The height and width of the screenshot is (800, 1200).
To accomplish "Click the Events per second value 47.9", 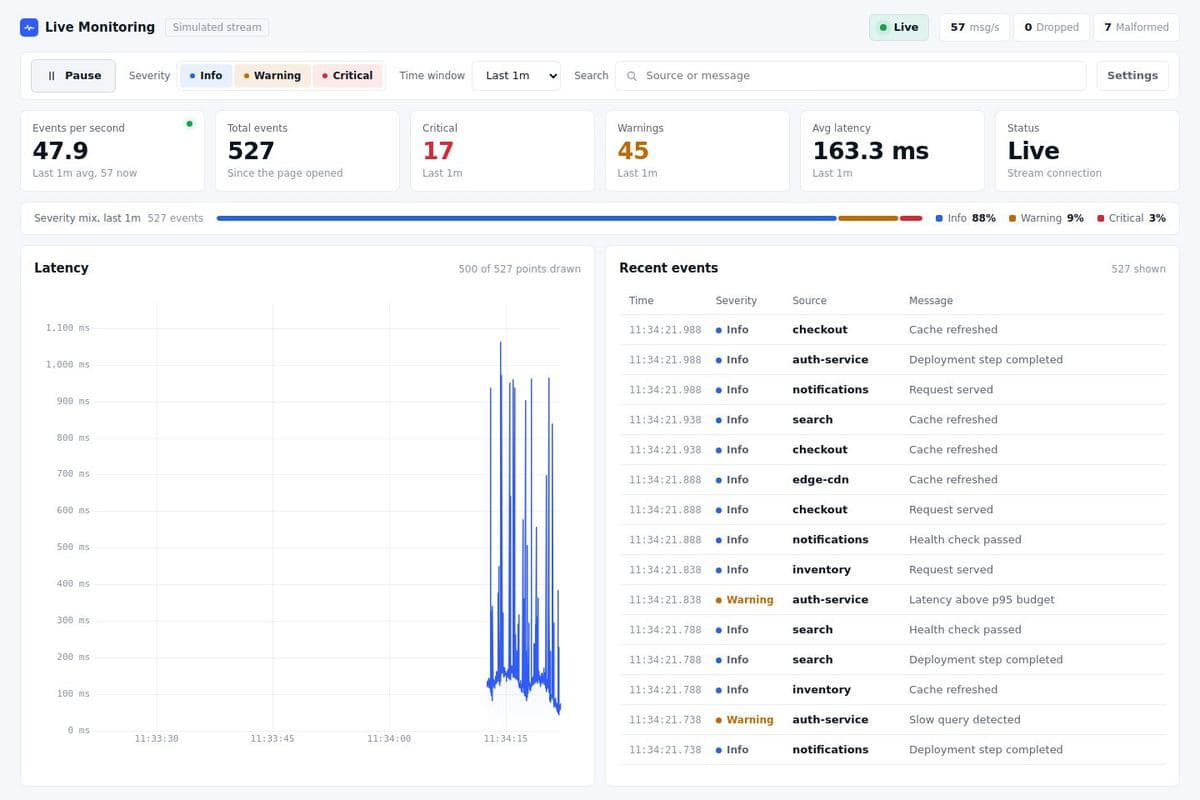I will click(x=60, y=150).
